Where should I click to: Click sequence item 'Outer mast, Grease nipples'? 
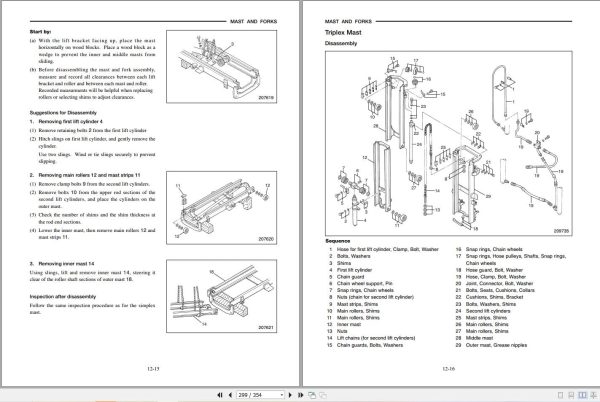496,345
